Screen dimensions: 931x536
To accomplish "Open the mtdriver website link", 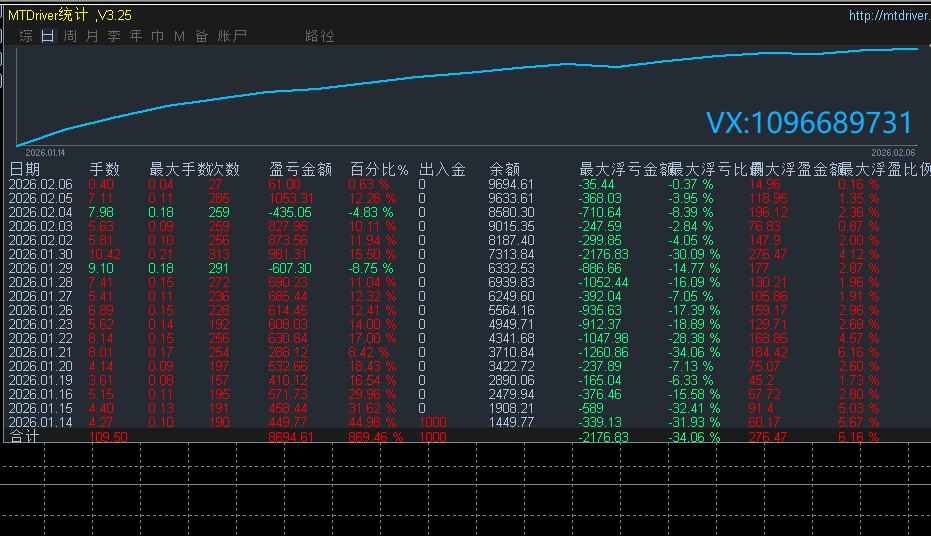I will 888,15.
